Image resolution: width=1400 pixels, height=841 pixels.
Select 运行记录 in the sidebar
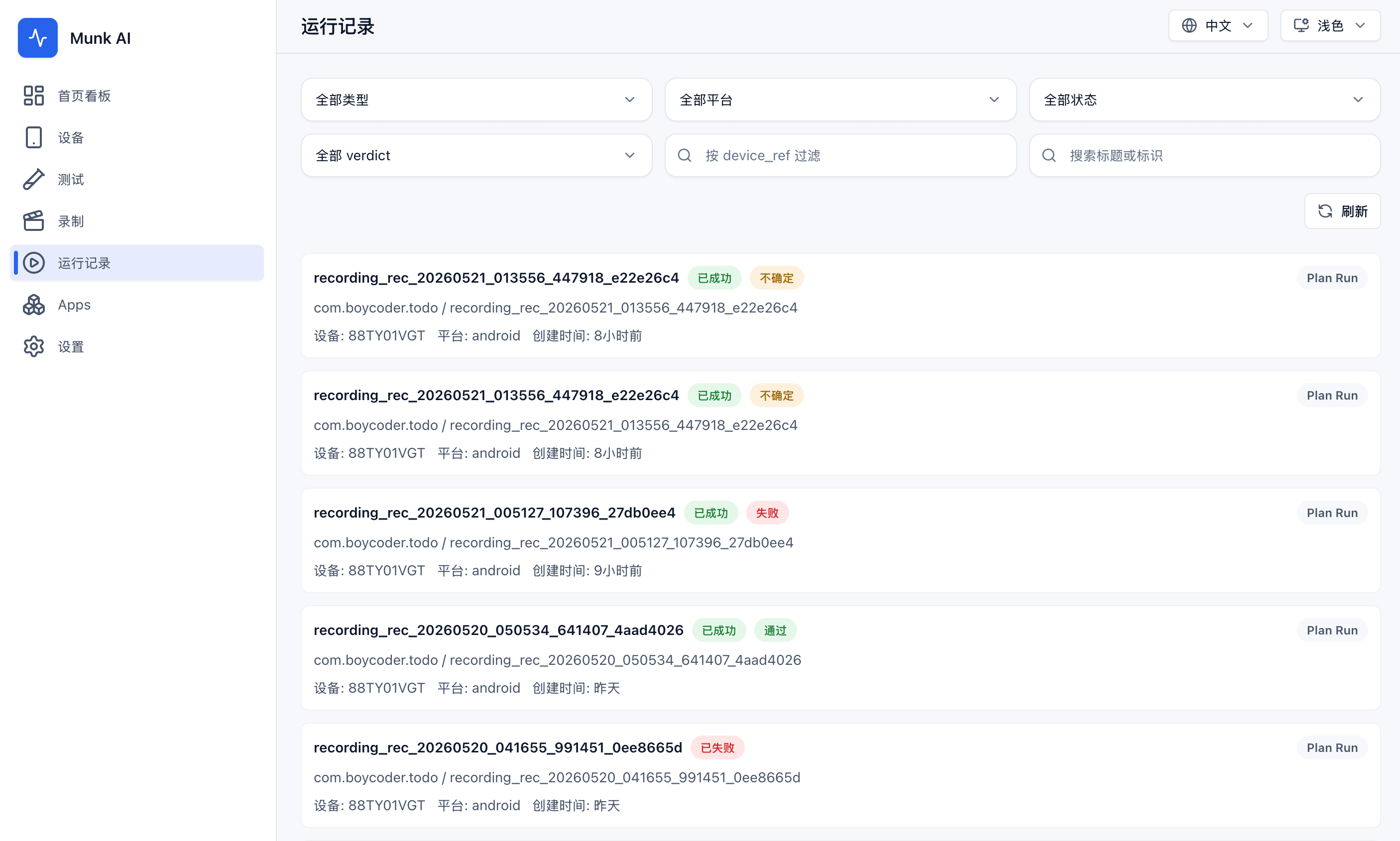pyautogui.click(x=137, y=263)
